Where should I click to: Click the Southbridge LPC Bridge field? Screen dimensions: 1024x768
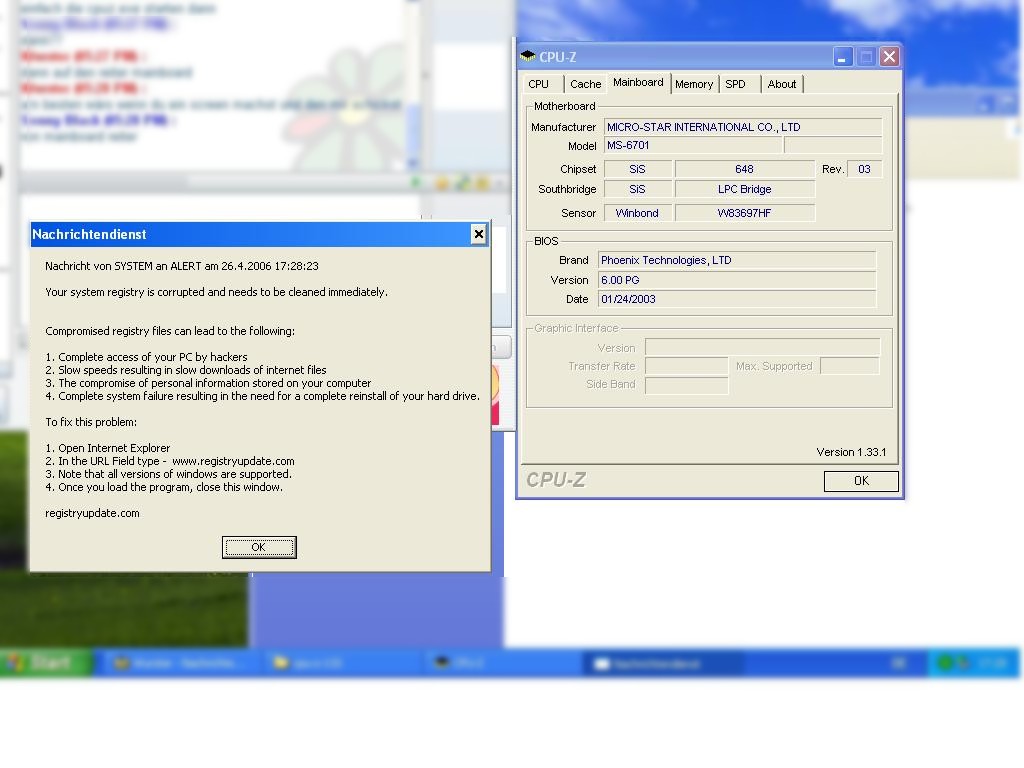pyautogui.click(x=744, y=189)
